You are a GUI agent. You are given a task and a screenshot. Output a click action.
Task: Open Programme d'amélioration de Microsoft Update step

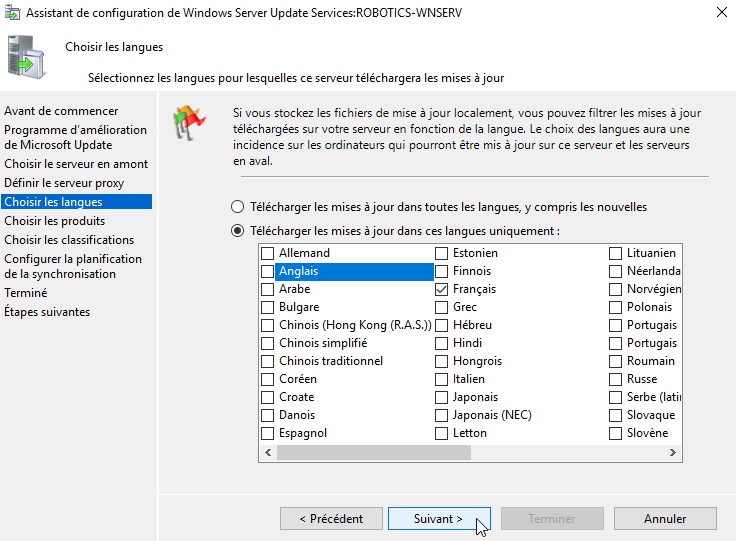pos(75,137)
